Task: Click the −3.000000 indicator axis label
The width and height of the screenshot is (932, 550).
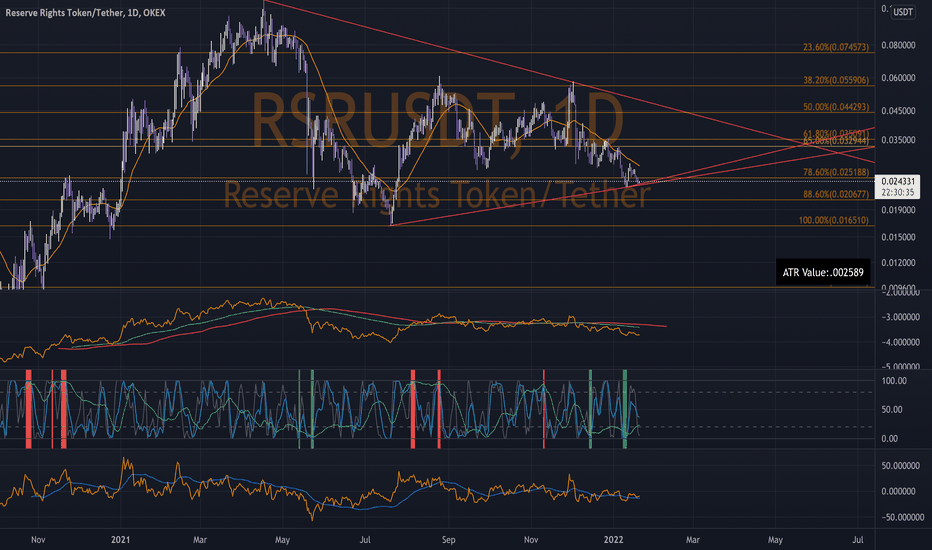Action: coord(900,318)
